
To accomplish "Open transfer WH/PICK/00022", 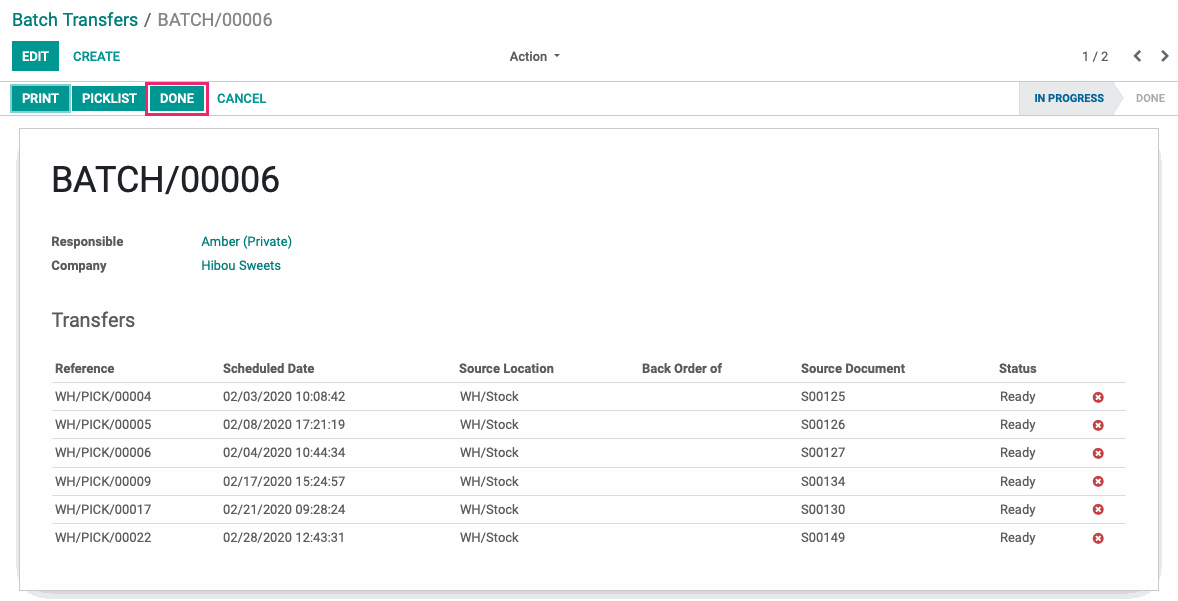I will [103, 538].
